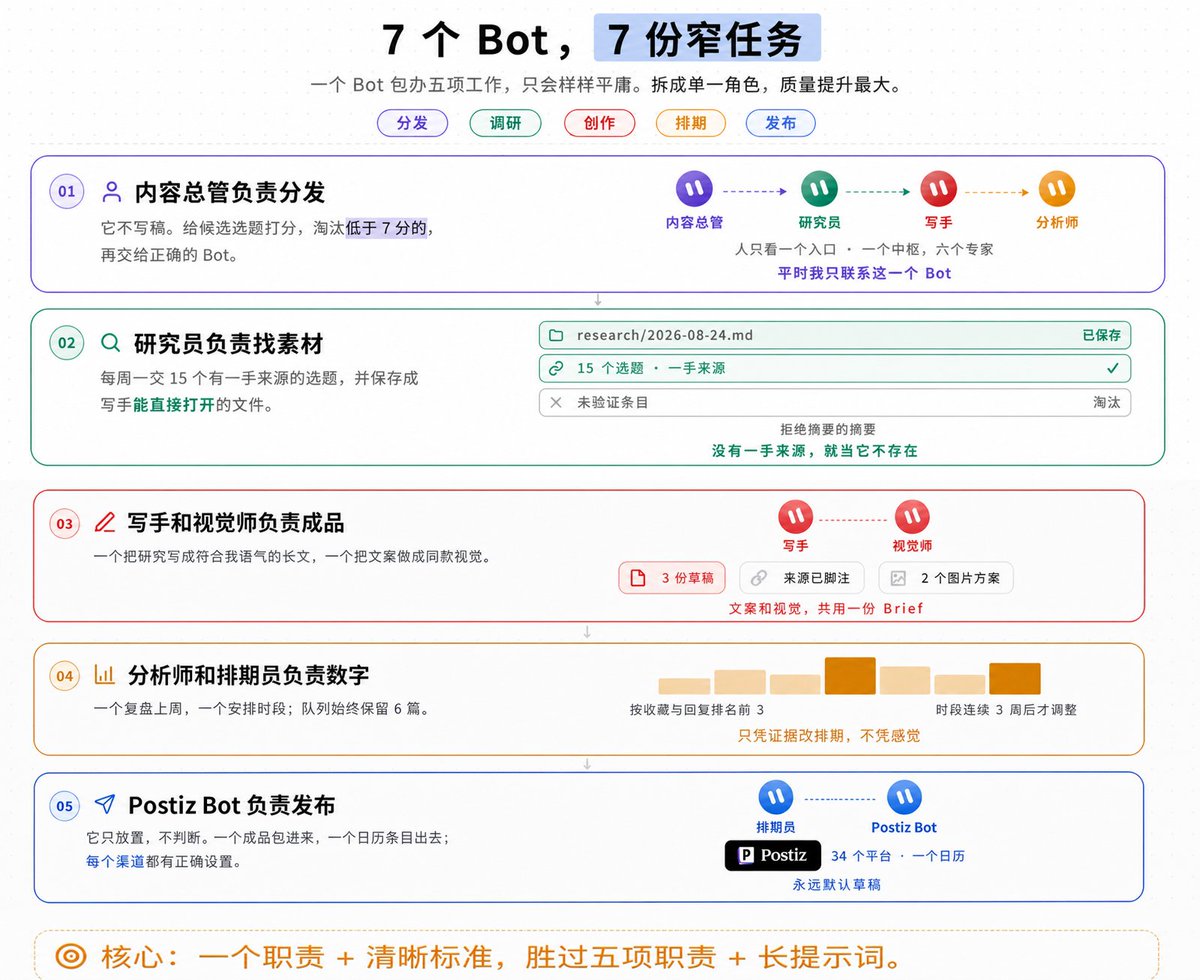Click the magnifier icon beside 研究员负责找素材
This screenshot has width=1200, height=980.
coord(111,343)
